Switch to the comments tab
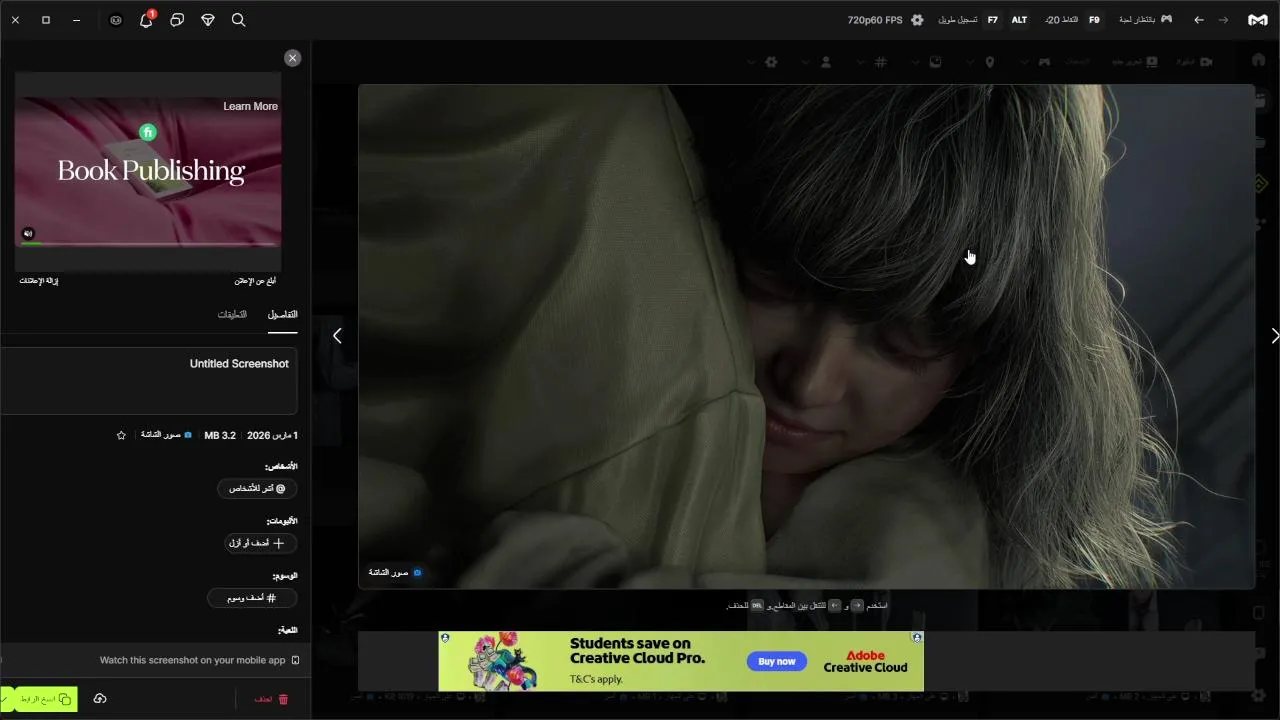 point(232,314)
